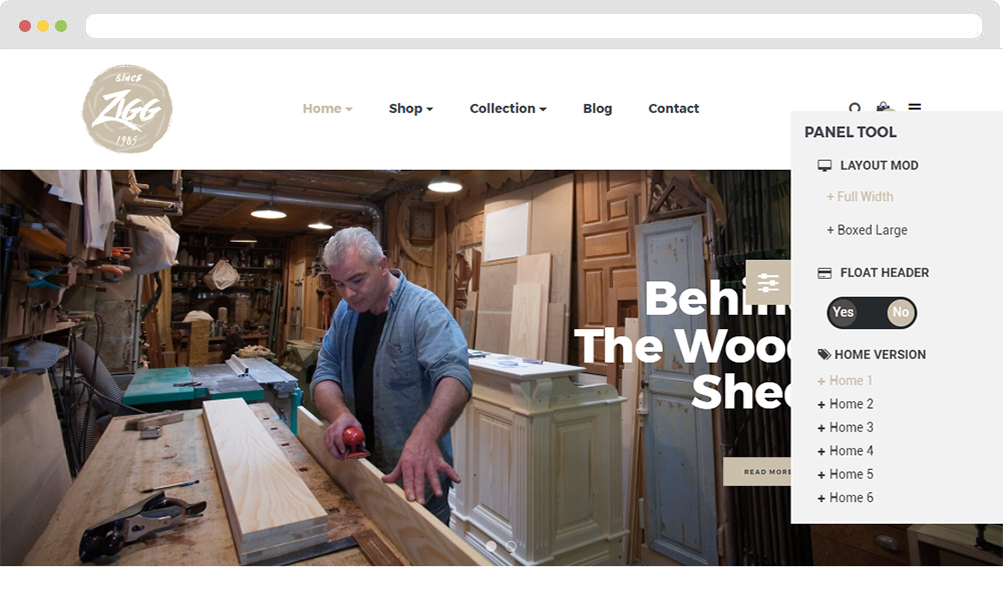Go to the Blog page
Screen dimensions: 1003x600
(x=597, y=109)
